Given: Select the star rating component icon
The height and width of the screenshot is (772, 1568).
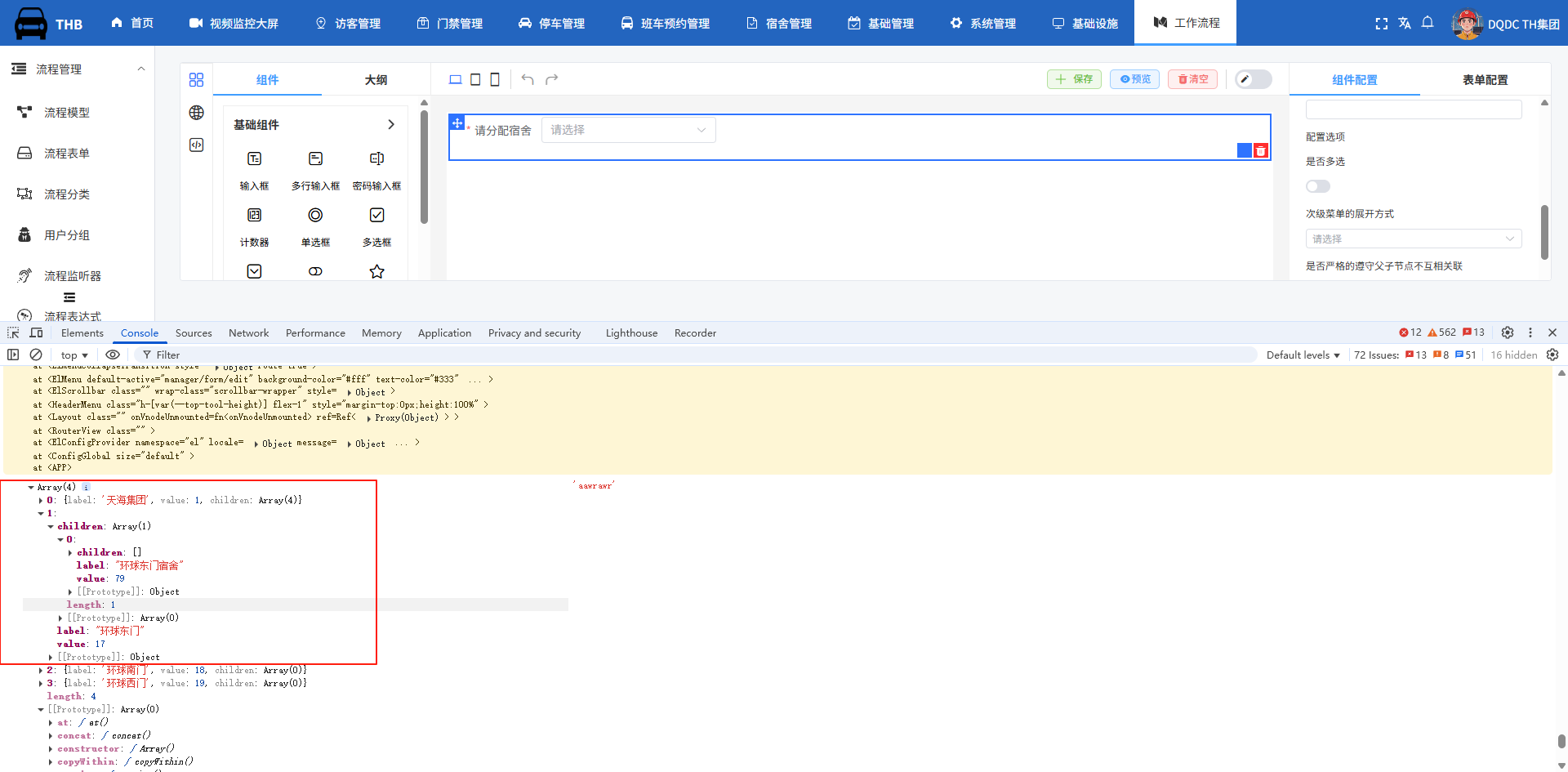Looking at the screenshot, I should pyautogui.click(x=376, y=271).
